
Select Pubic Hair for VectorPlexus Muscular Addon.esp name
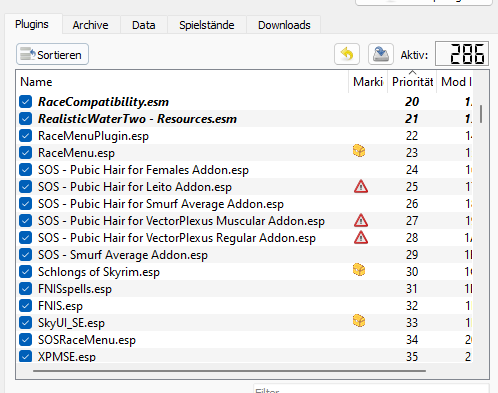181,221
